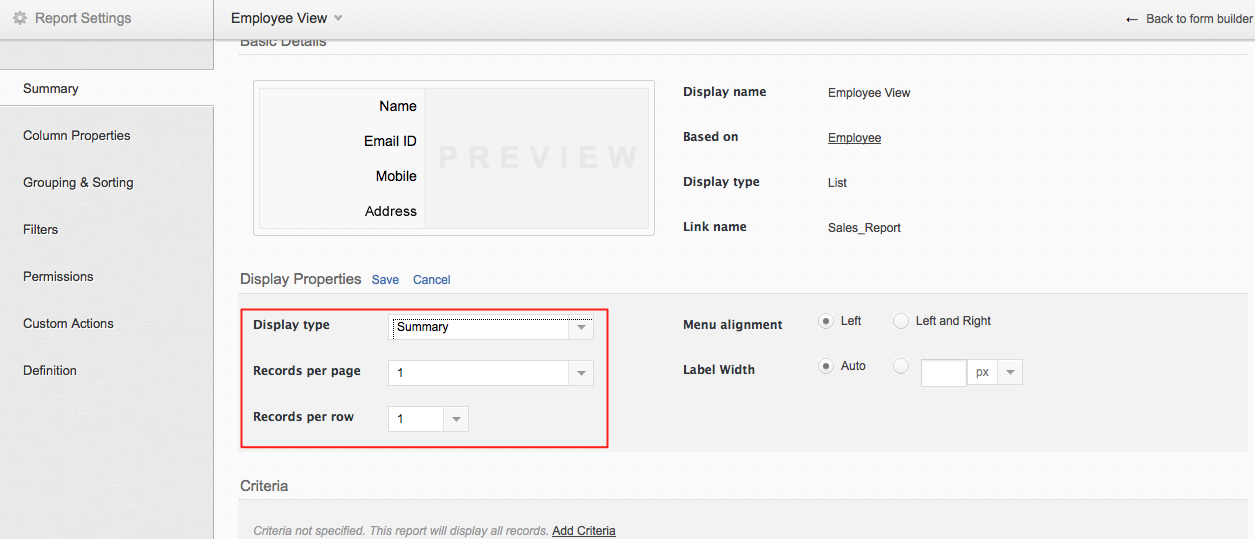Viewport: 1255px width, 539px height.
Task: Expand the px unit dropdown
Action: [1010, 373]
